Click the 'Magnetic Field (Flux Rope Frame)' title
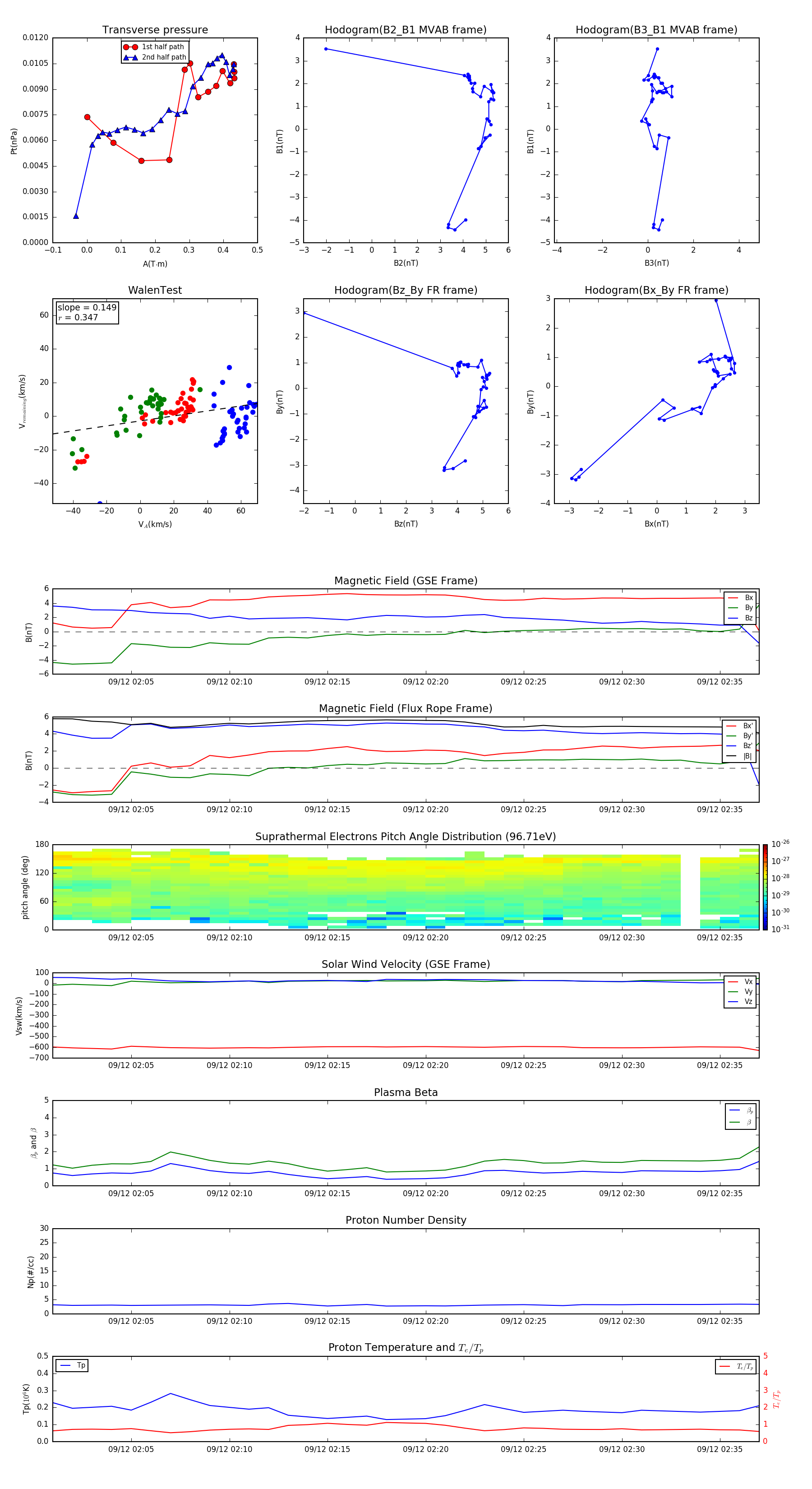This screenshot has height=1489, width=812. pyautogui.click(x=406, y=709)
